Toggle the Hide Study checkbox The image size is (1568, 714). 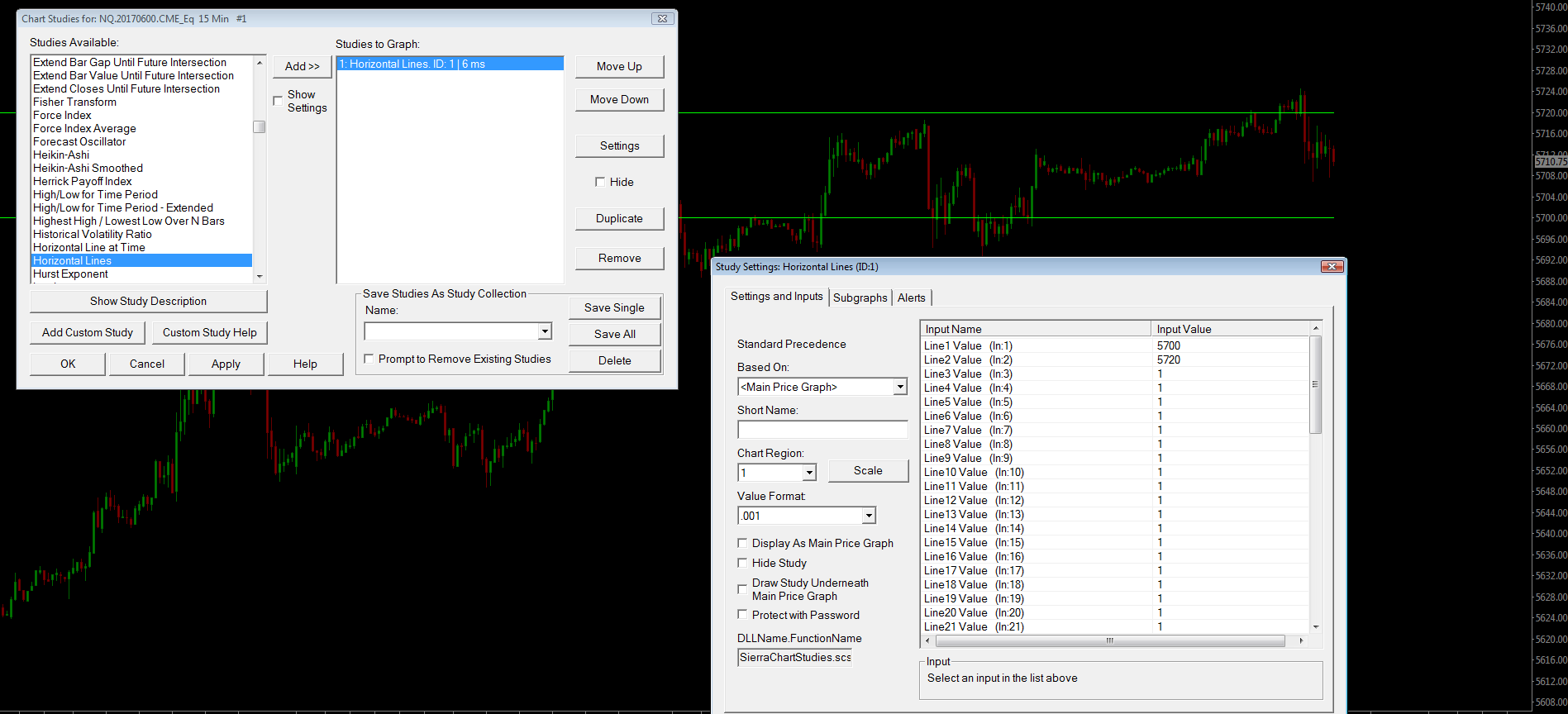coord(742,563)
